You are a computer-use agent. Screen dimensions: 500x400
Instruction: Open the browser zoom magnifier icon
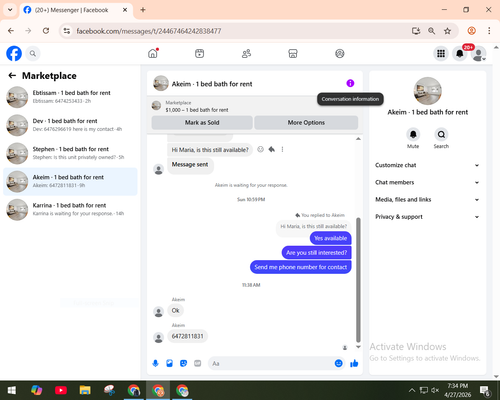click(431, 31)
